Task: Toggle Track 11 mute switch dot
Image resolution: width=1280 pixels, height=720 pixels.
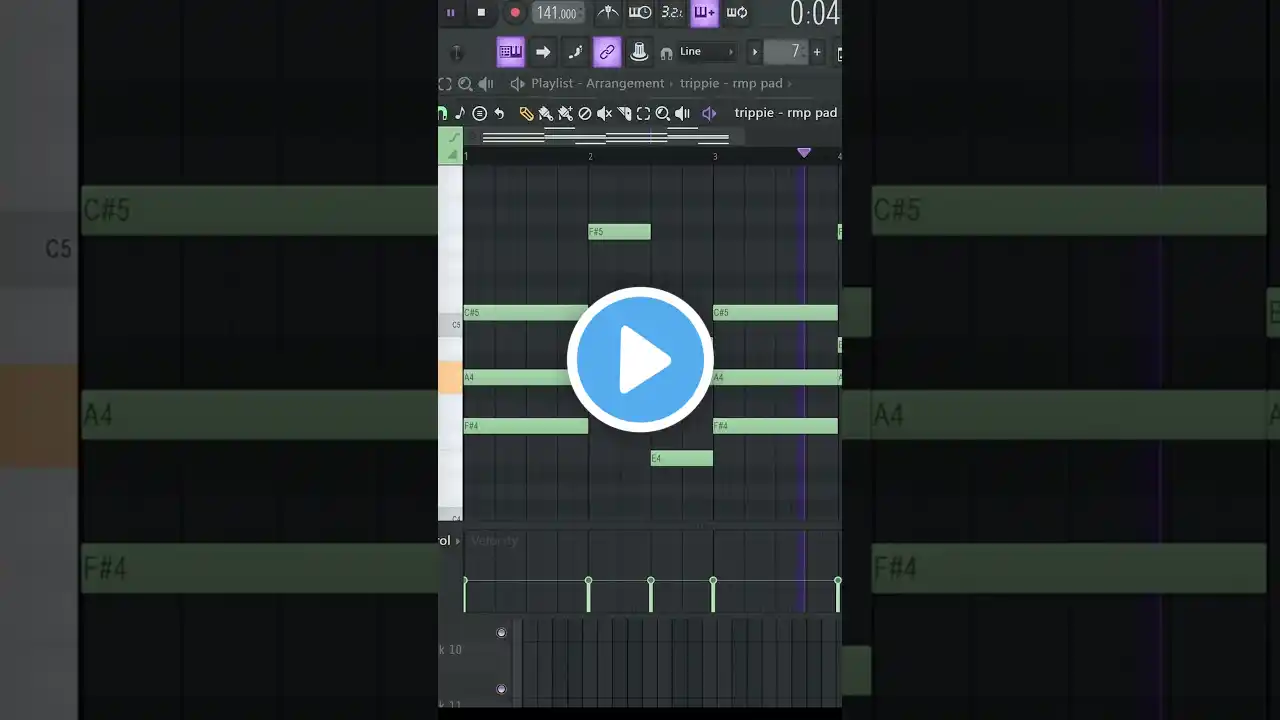Action: point(502,689)
